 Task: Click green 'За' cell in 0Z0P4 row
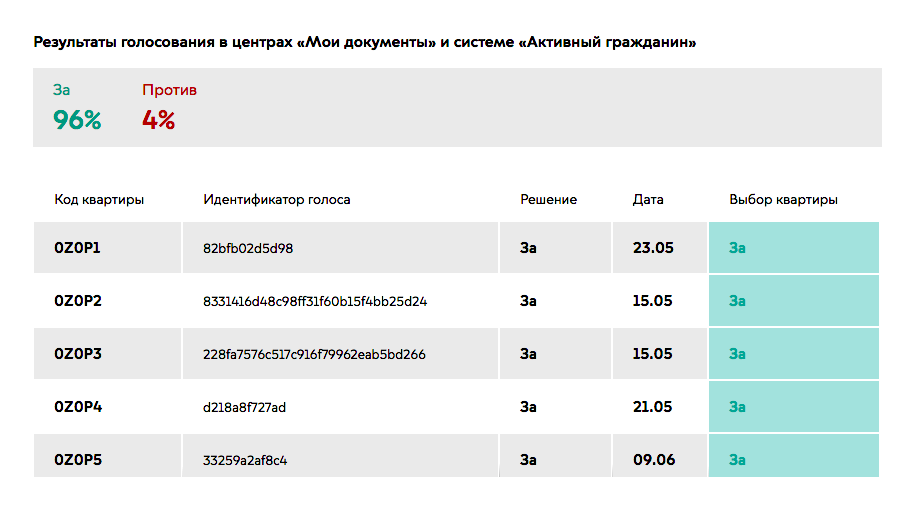click(x=794, y=407)
